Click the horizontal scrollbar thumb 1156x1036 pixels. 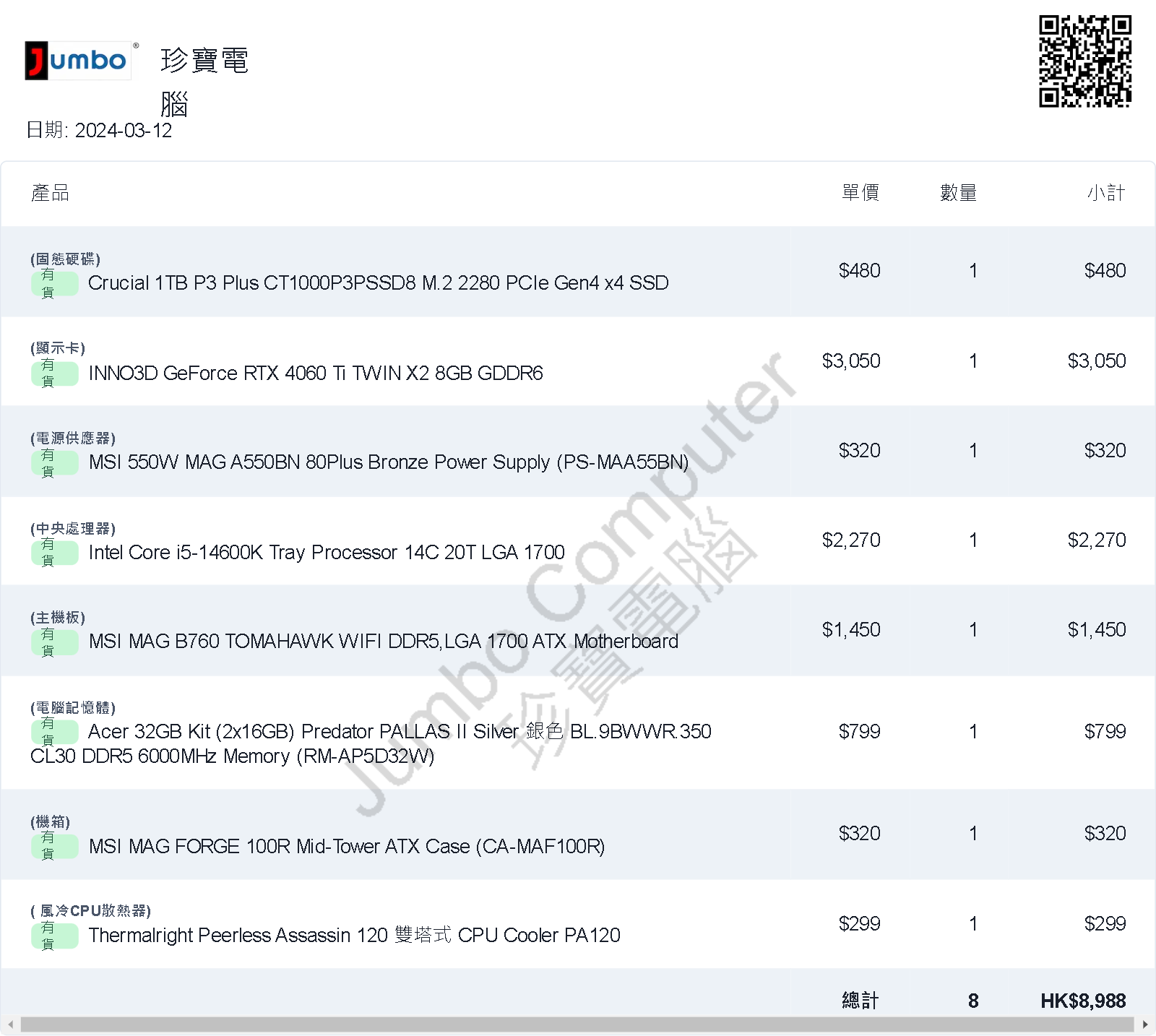click(577, 1024)
